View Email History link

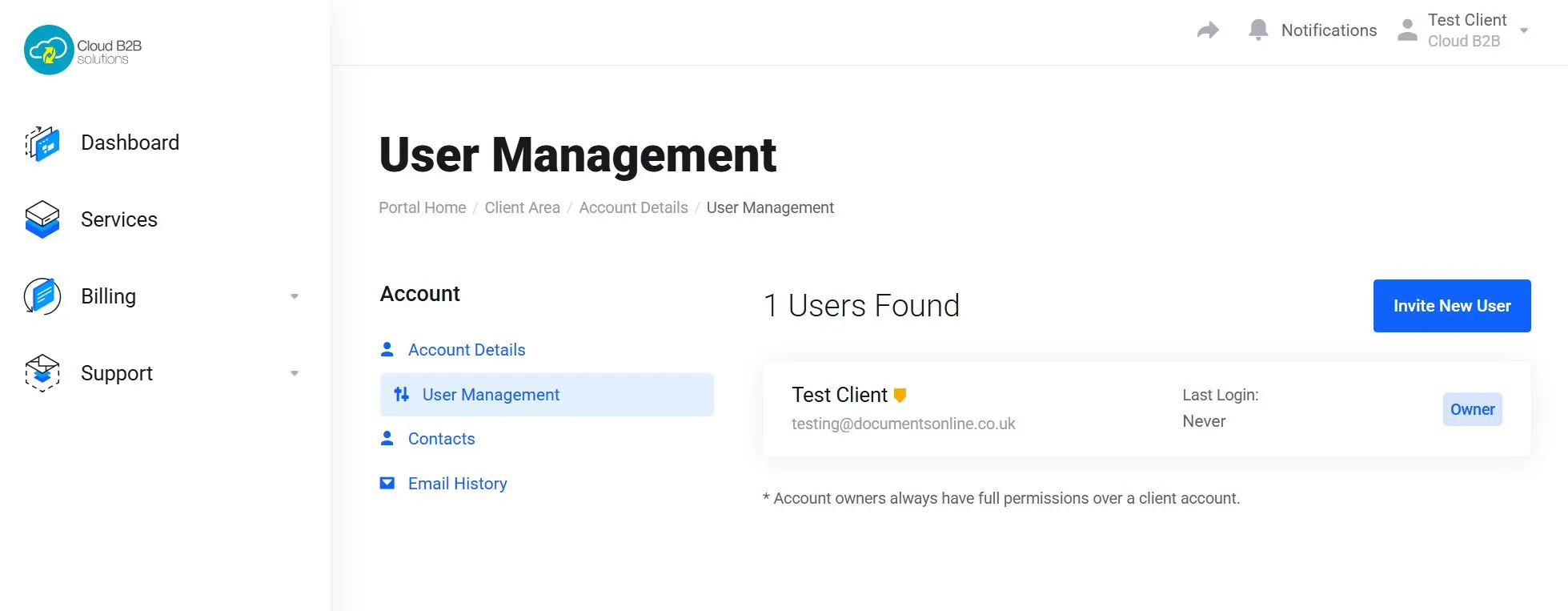pyautogui.click(x=458, y=484)
